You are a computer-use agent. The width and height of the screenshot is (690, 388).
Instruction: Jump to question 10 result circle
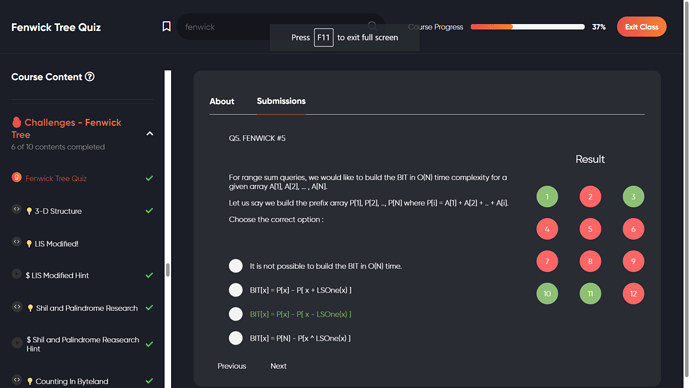click(547, 293)
